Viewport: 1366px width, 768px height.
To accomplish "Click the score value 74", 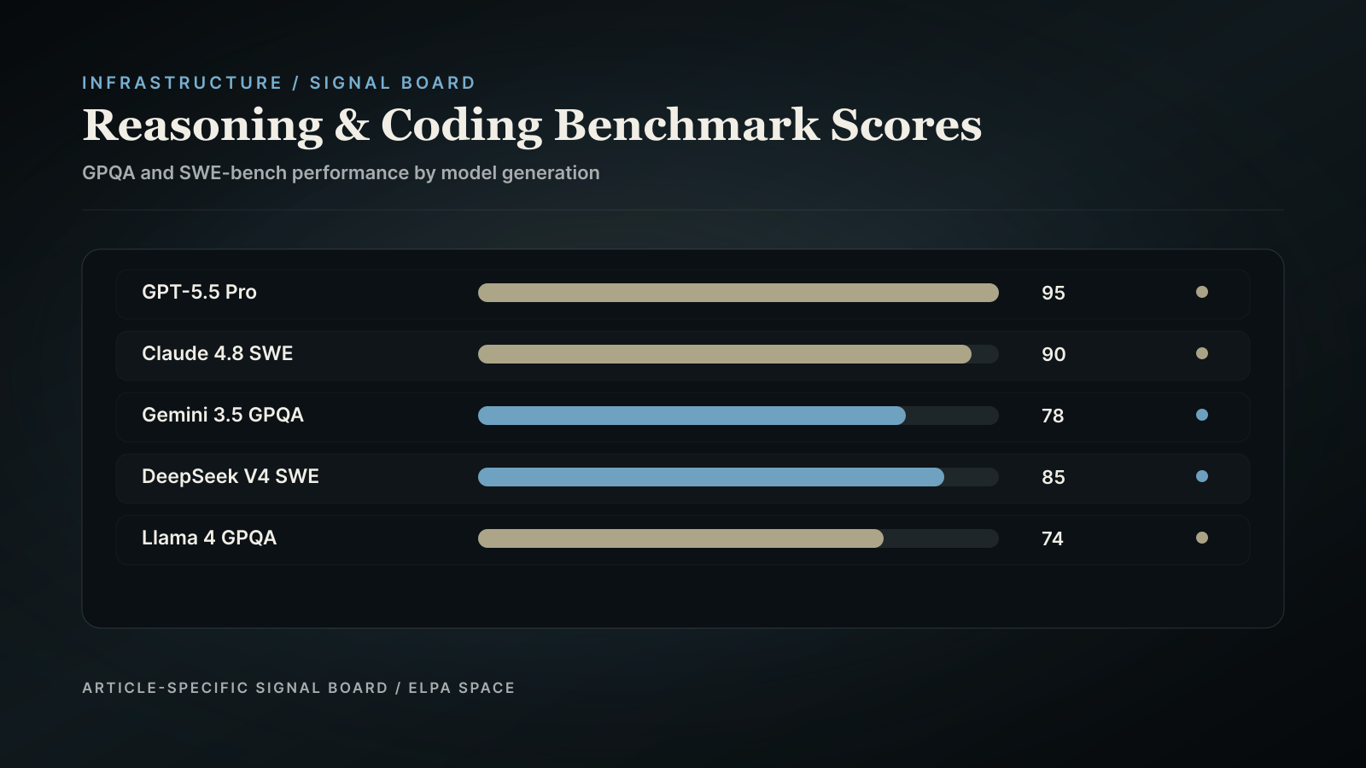I will [1052, 539].
